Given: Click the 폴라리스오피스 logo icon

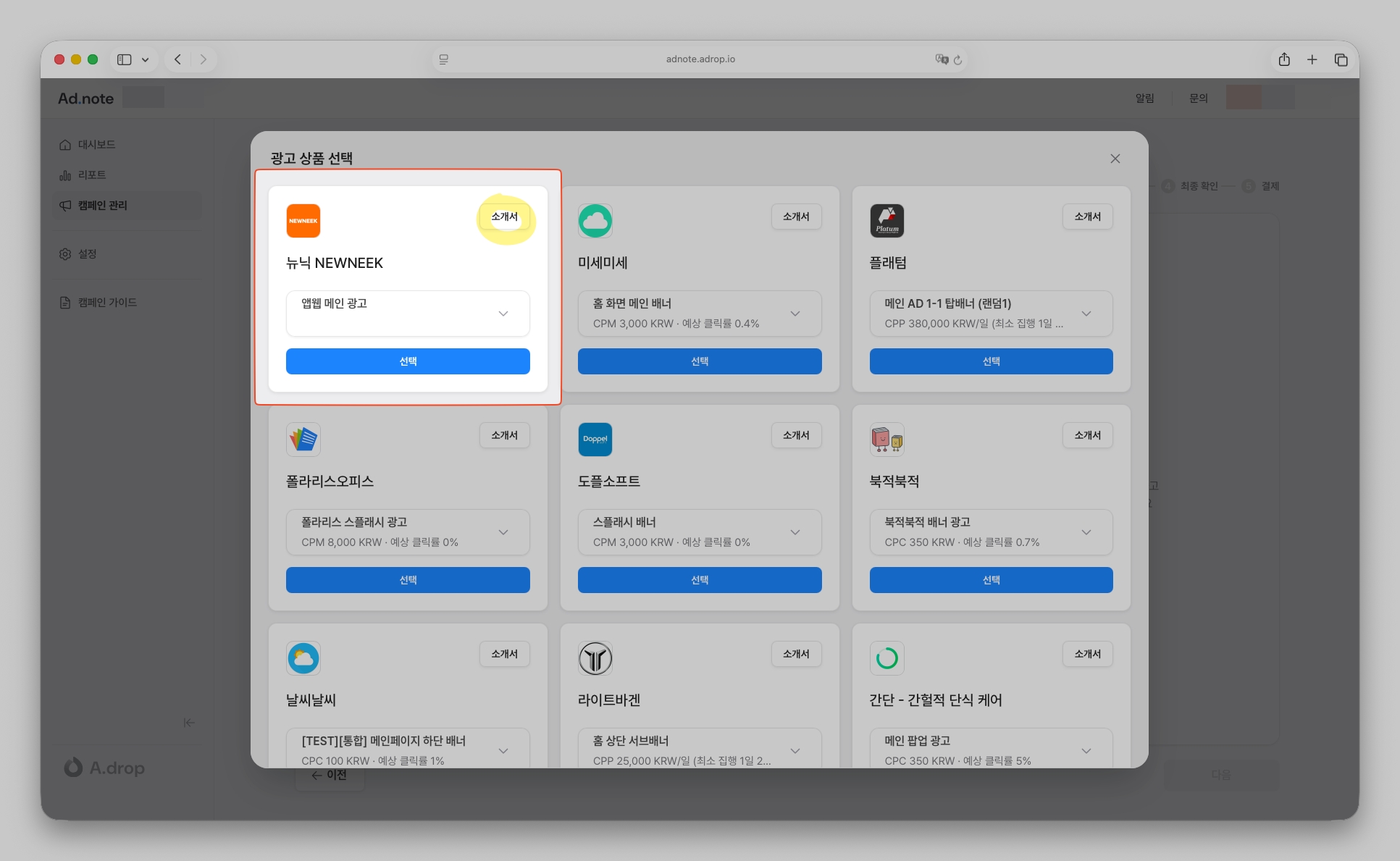Looking at the screenshot, I should [303, 440].
